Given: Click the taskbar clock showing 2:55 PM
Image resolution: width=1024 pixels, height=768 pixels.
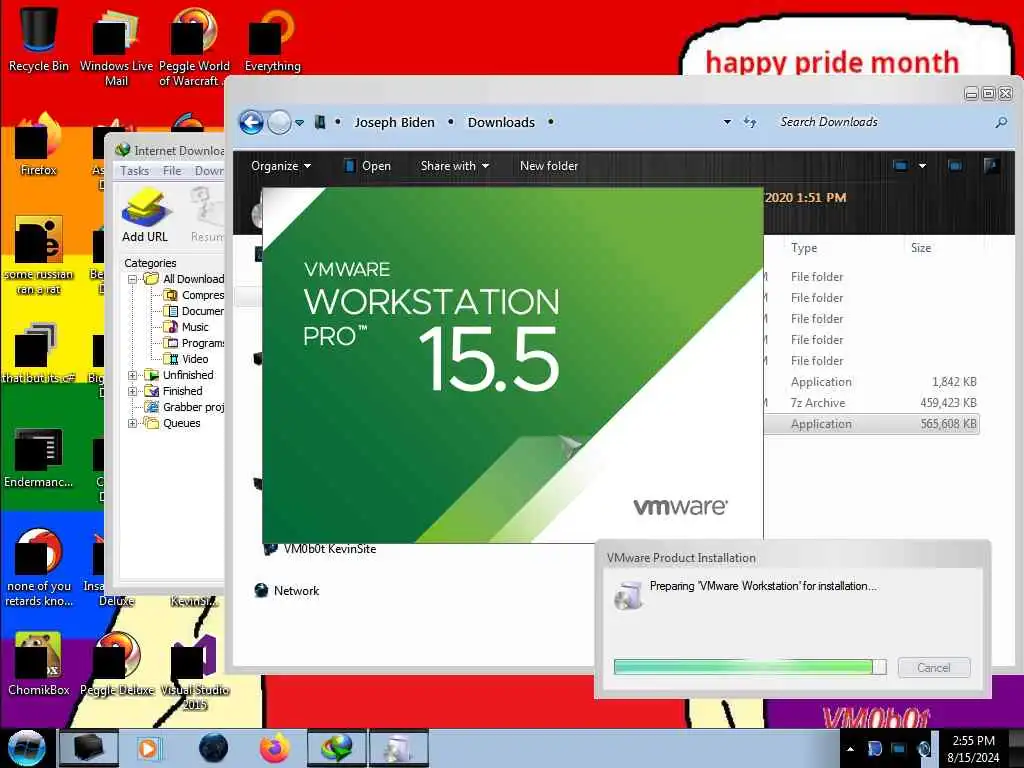Looking at the screenshot, I should (x=973, y=748).
